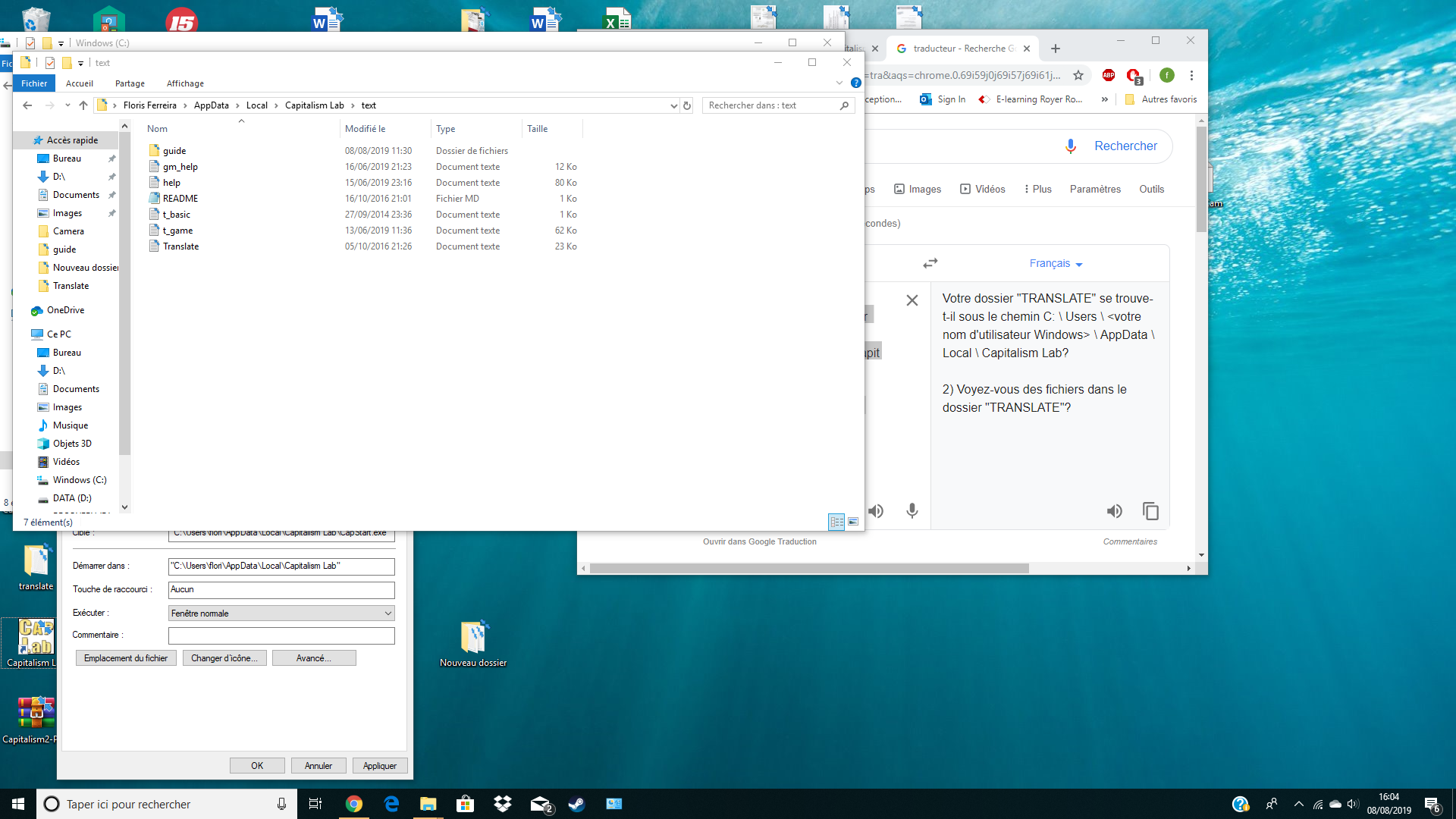Open File Explorer from the taskbar
1456x819 pixels.
click(x=428, y=804)
